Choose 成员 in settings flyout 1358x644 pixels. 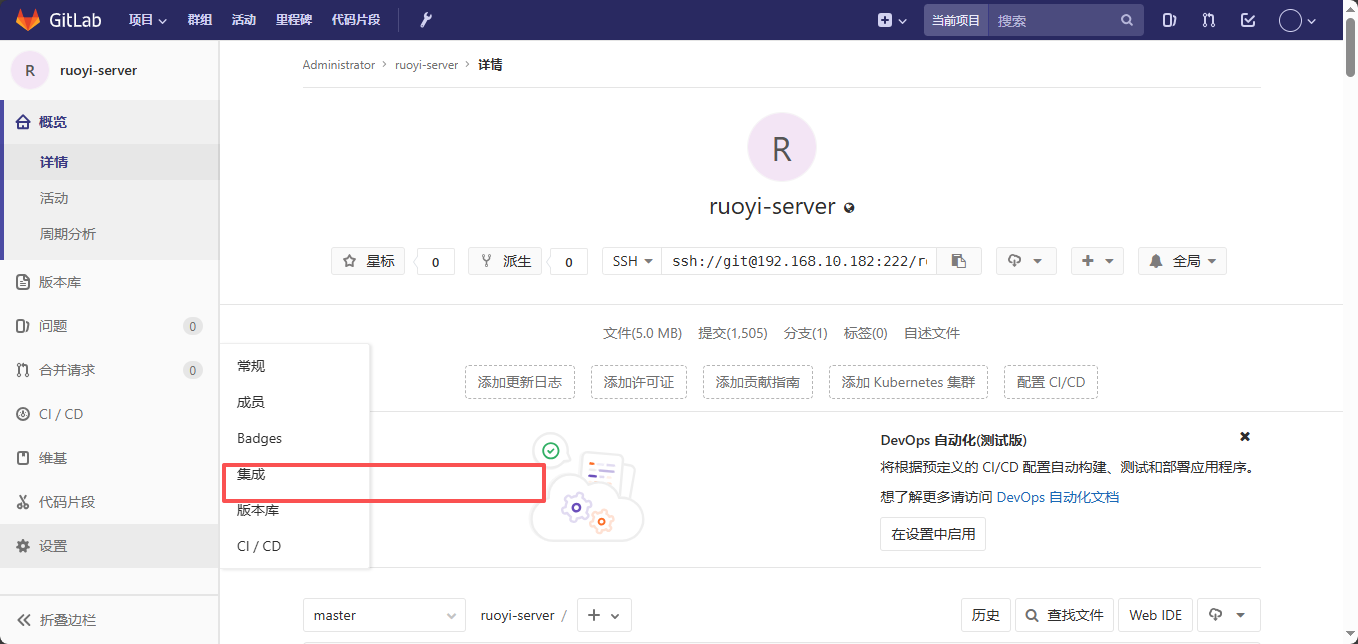[295, 402]
